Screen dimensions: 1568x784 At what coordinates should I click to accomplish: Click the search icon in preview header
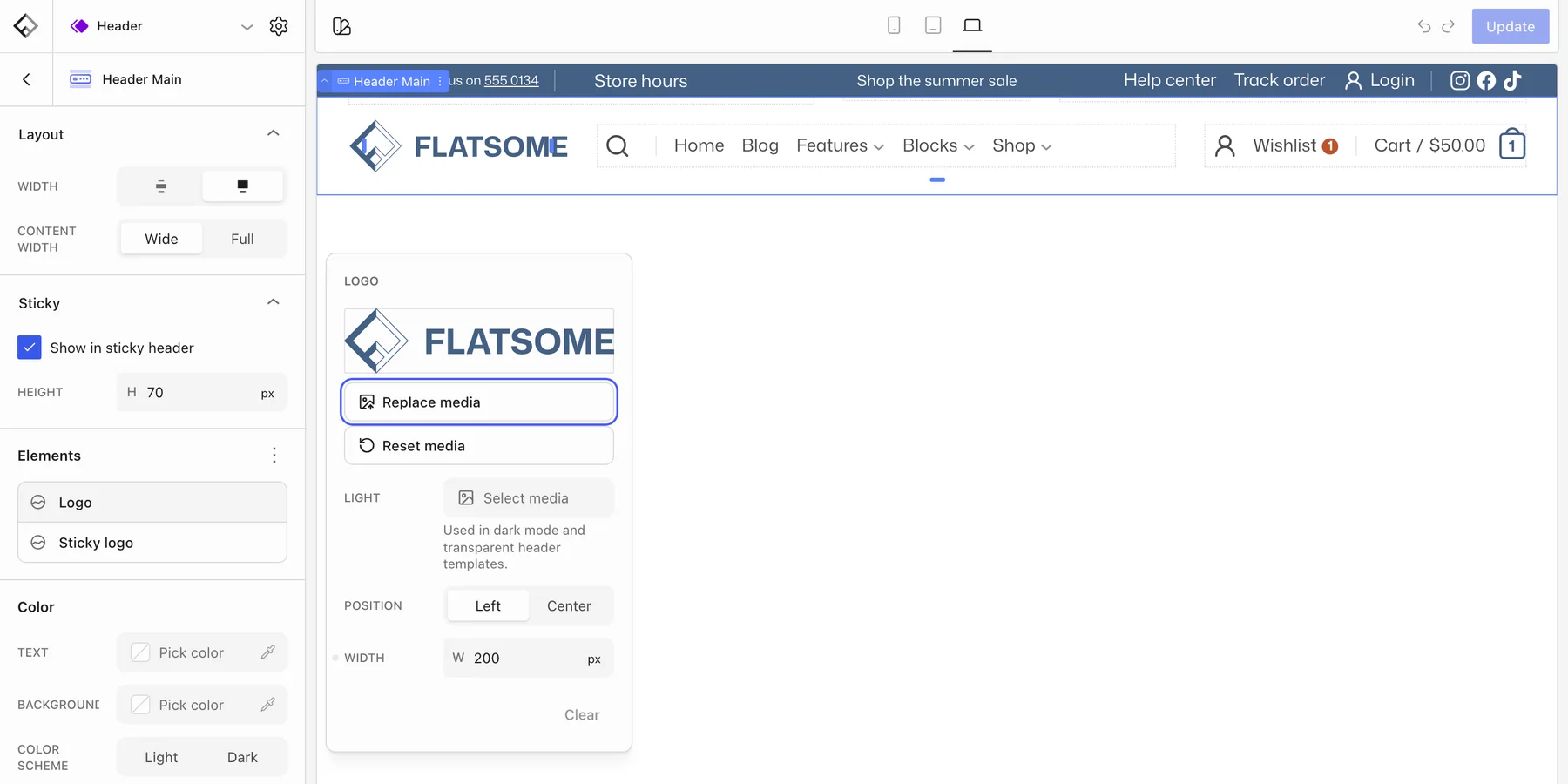coord(618,145)
